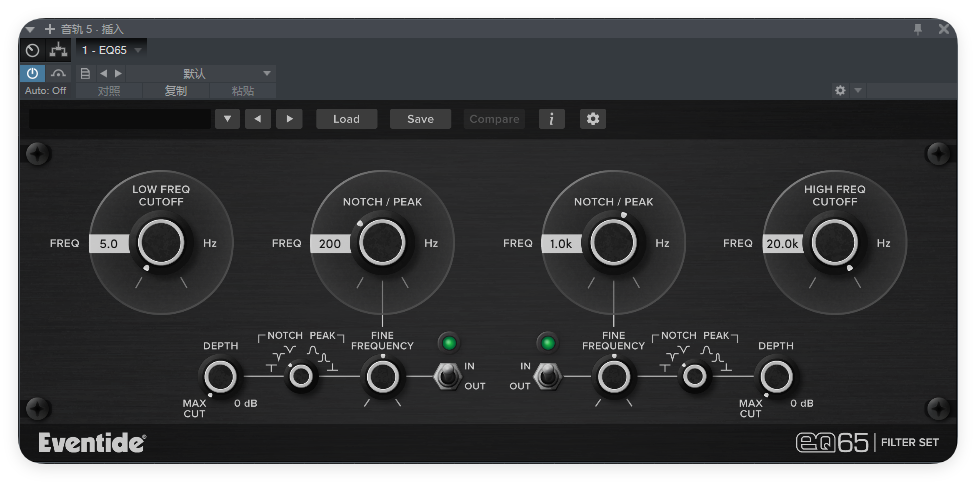This screenshot has width=976, height=482.
Task: Open the Eventide preset dropdown arrow
Action: coord(227,119)
